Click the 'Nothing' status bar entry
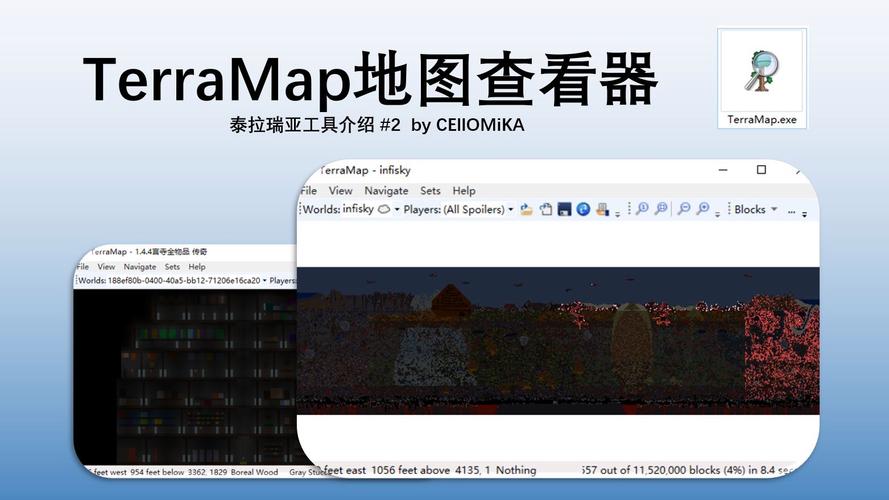The image size is (889, 500). [x=516, y=470]
